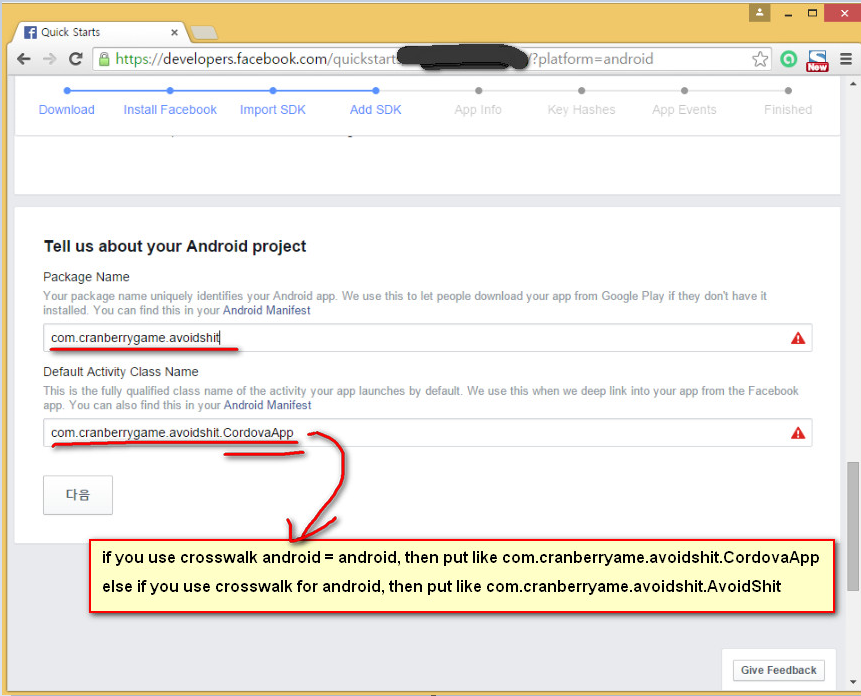Click the Add SDK step progress dot
The image size is (861, 696).
[376, 91]
